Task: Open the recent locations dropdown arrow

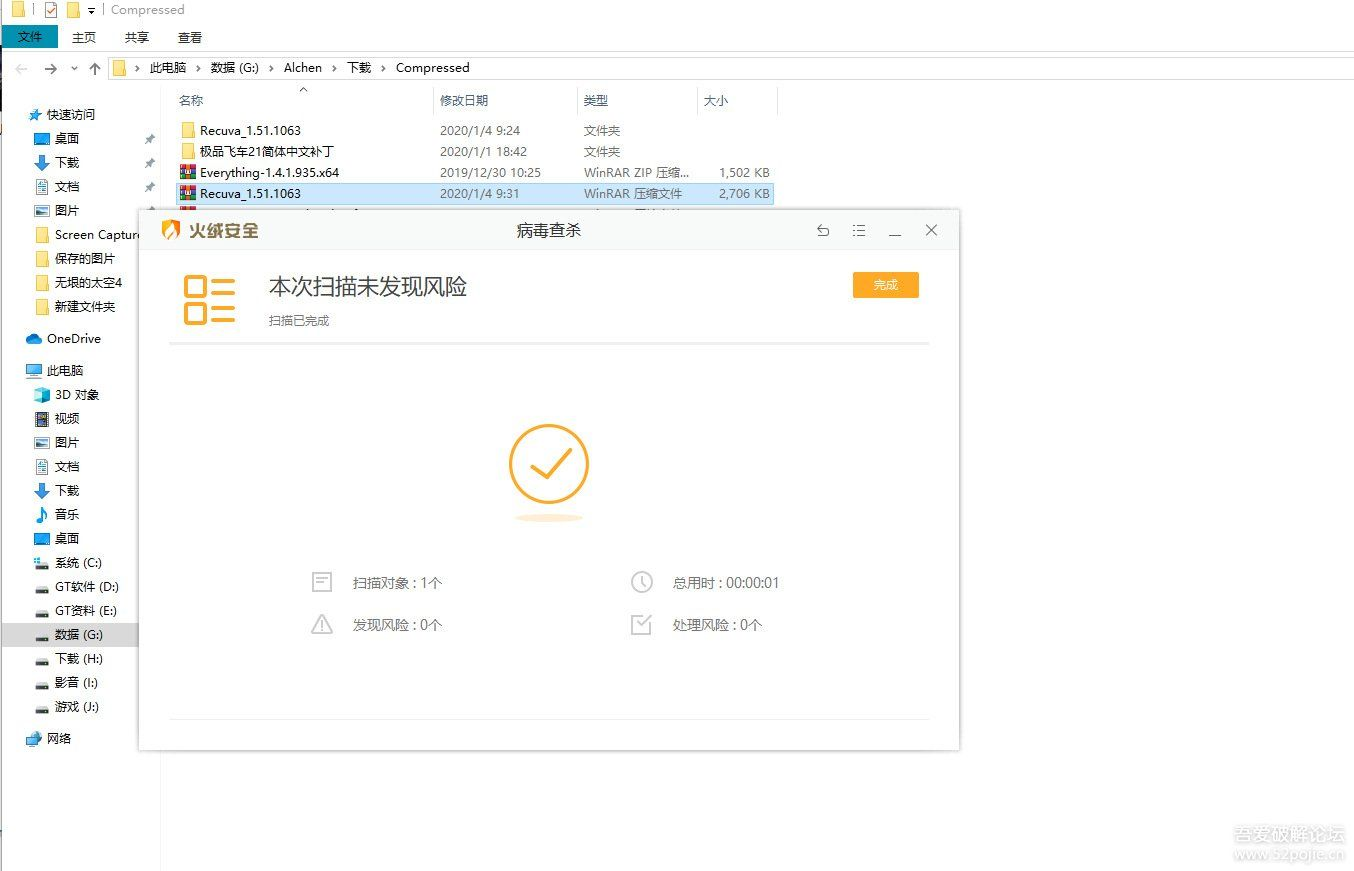Action: [x=74, y=68]
